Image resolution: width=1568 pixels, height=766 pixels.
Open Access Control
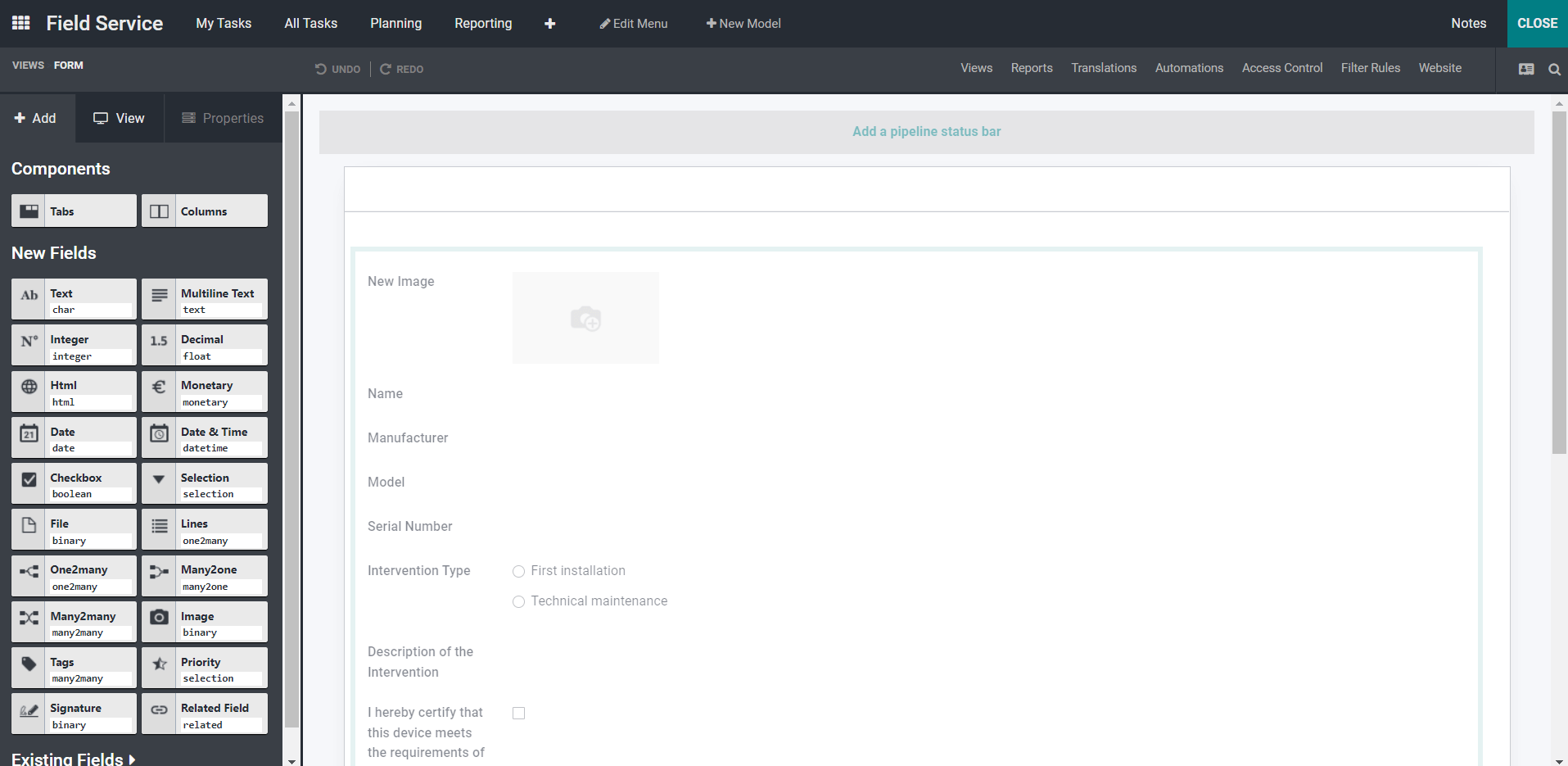click(x=1282, y=68)
